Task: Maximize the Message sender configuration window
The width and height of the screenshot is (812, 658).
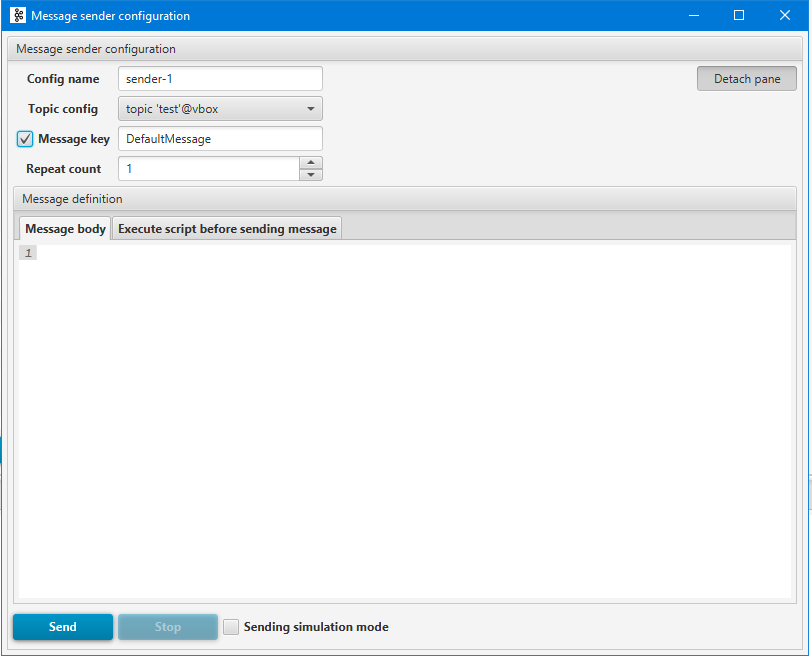Action: [739, 16]
